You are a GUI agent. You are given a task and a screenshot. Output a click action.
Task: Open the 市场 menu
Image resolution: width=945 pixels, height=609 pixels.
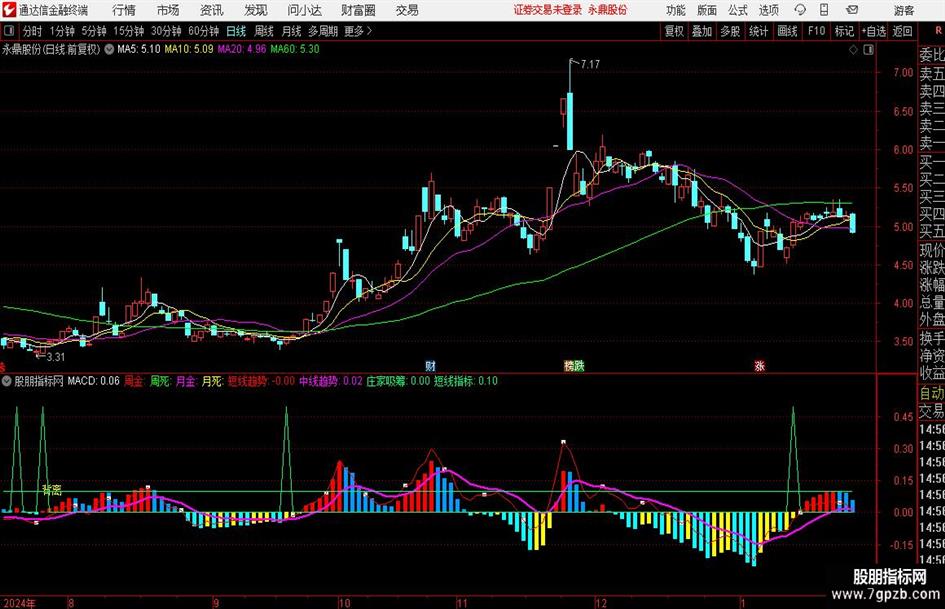coord(168,10)
